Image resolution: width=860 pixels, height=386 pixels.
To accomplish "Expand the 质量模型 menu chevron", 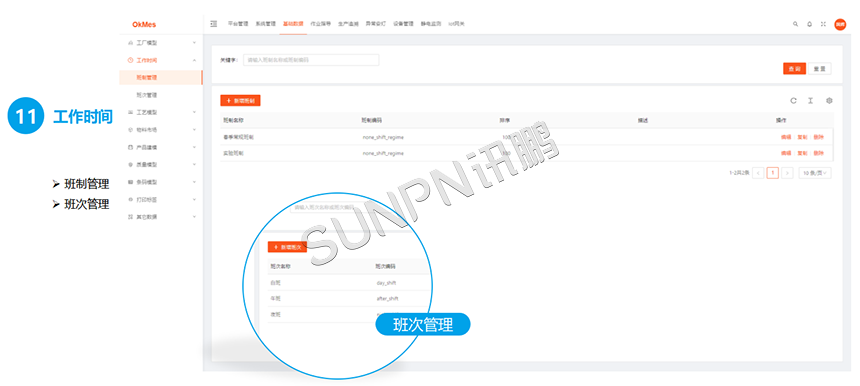I will (194, 164).
